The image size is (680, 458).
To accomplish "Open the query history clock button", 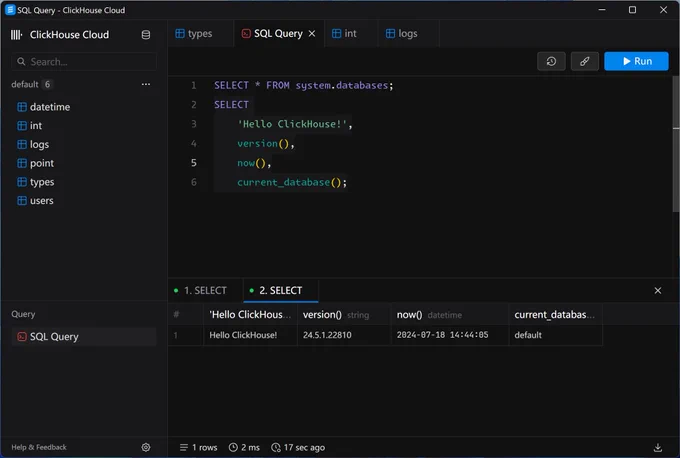I will [551, 61].
